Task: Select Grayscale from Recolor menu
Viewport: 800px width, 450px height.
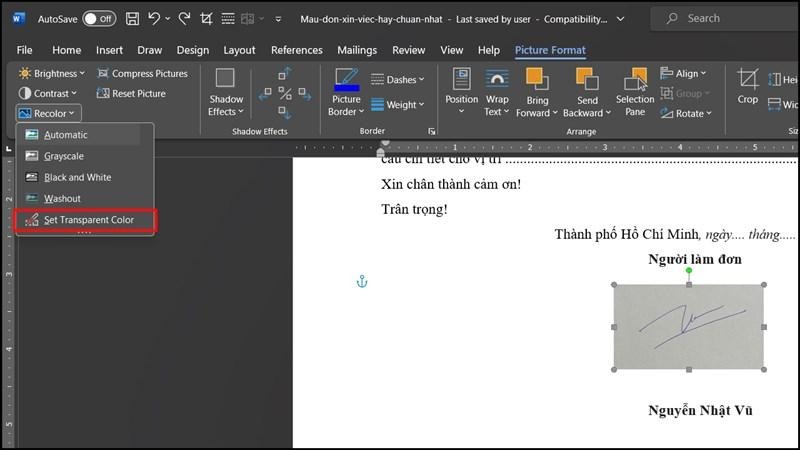Action: tap(65, 156)
